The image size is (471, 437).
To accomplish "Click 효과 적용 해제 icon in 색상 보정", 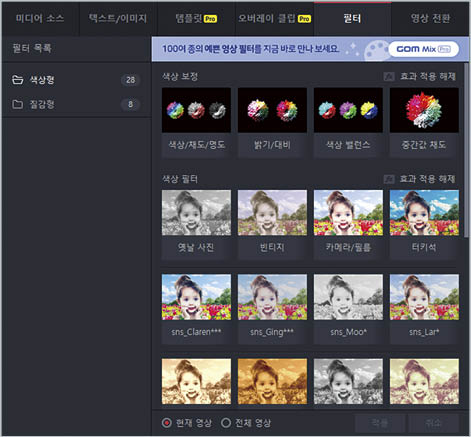I will [388, 77].
